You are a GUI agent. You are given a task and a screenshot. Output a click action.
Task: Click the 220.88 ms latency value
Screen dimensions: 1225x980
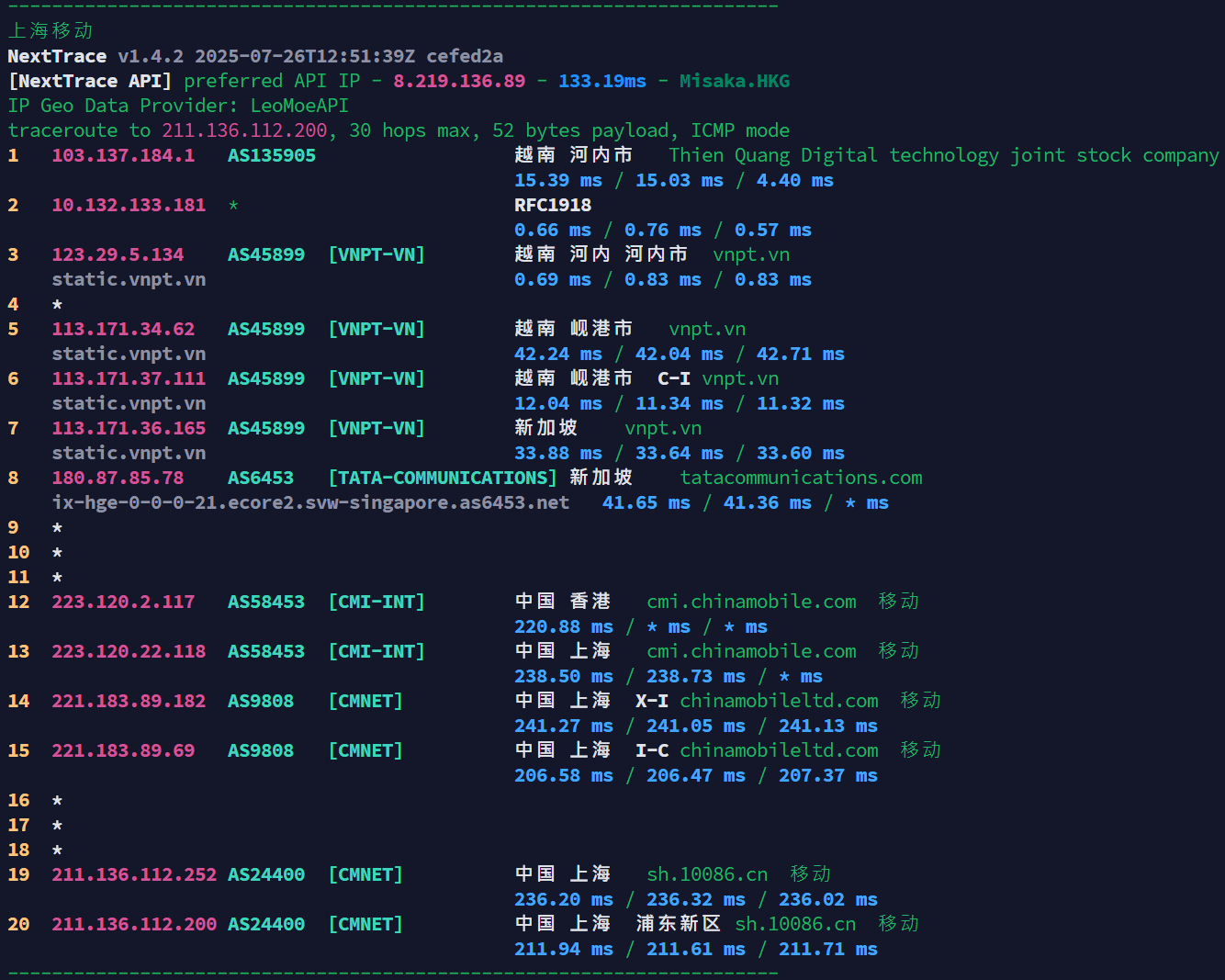564,626
